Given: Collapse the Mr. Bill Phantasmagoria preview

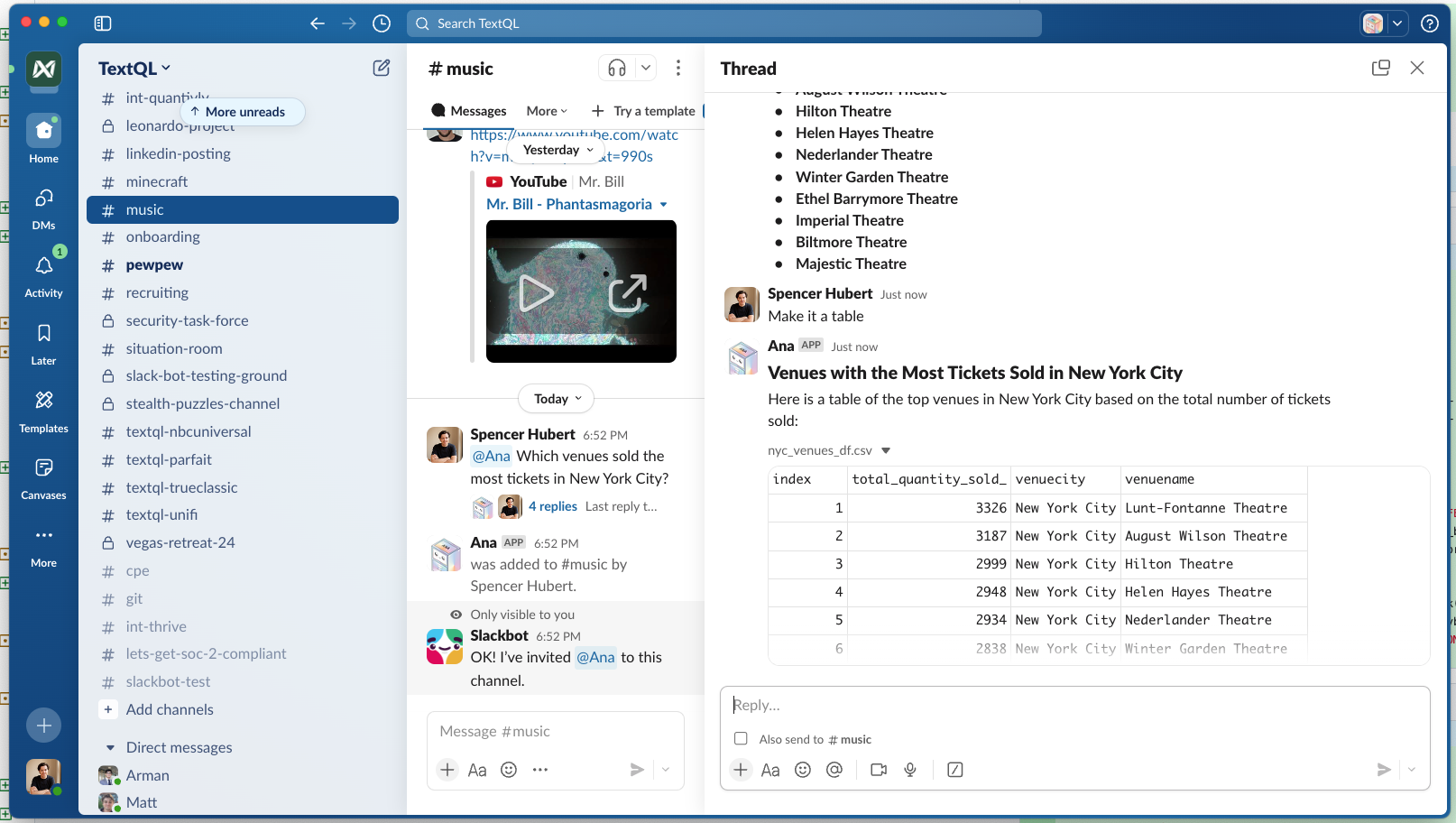Looking at the screenshot, I should pyautogui.click(x=664, y=205).
